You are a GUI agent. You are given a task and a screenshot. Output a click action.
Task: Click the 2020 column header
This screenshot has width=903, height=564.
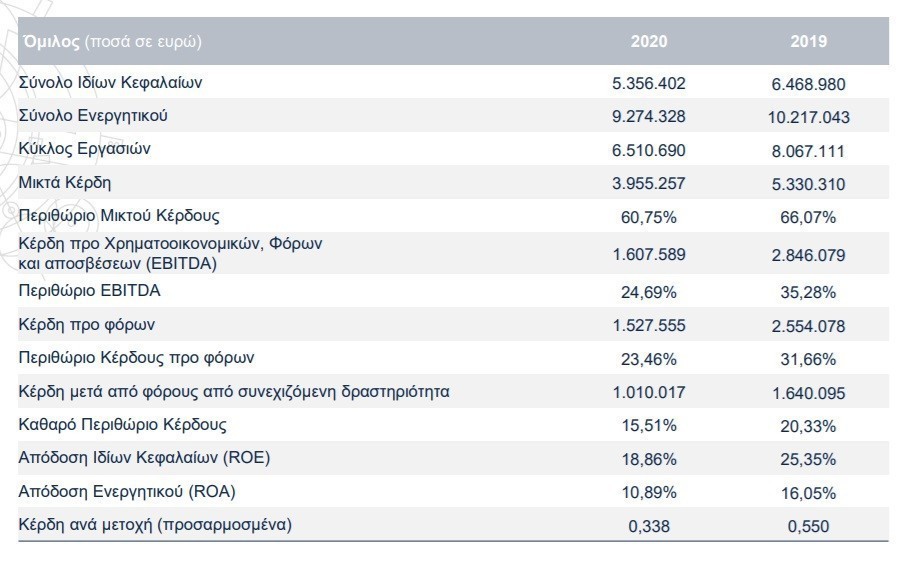pos(648,41)
